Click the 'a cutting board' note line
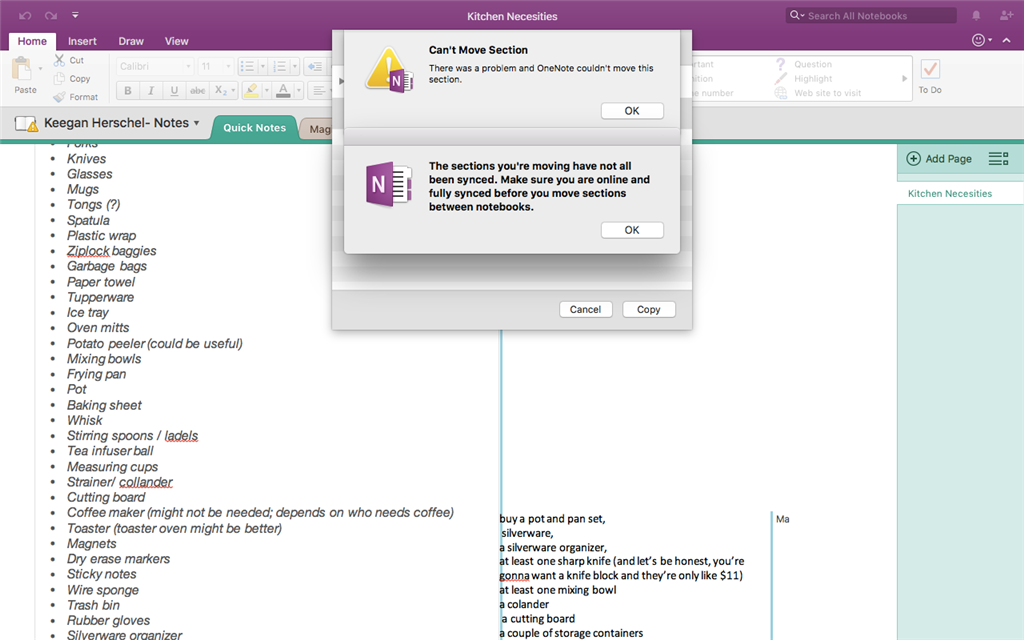This screenshot has width=1024, height=640. [537, 618]
